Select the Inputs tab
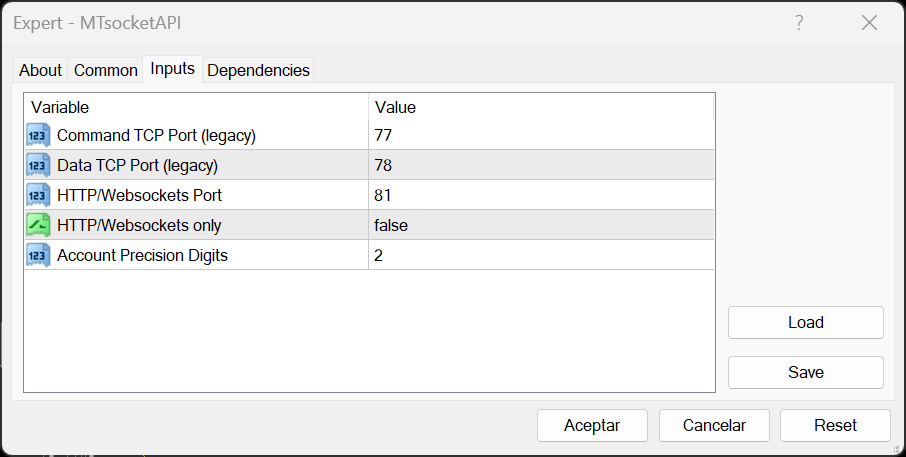This screenshot has width=906, height=457. pyautogui.click(x=173, y=69)
